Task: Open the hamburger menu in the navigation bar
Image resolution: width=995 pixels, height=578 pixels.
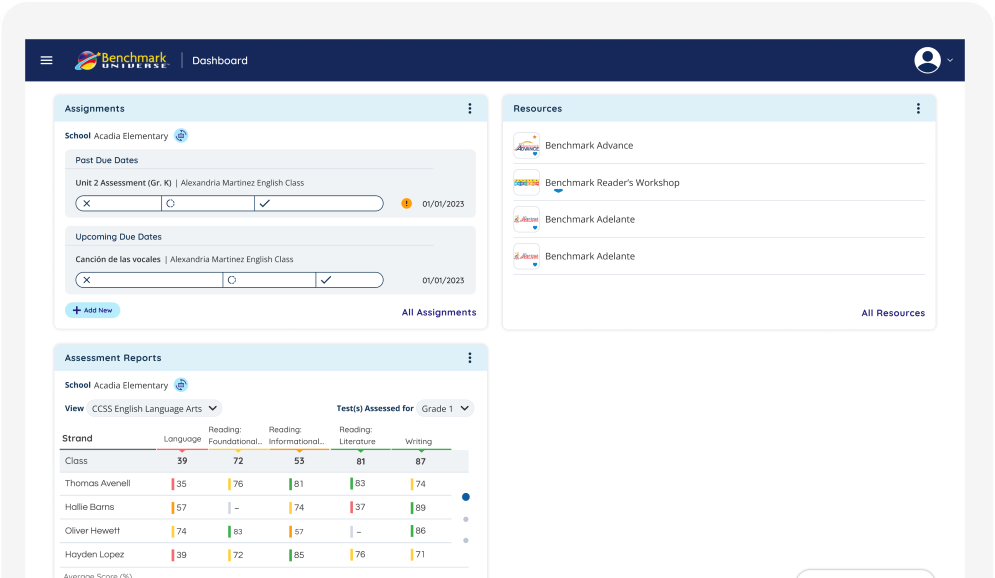Action: (46, 60)
